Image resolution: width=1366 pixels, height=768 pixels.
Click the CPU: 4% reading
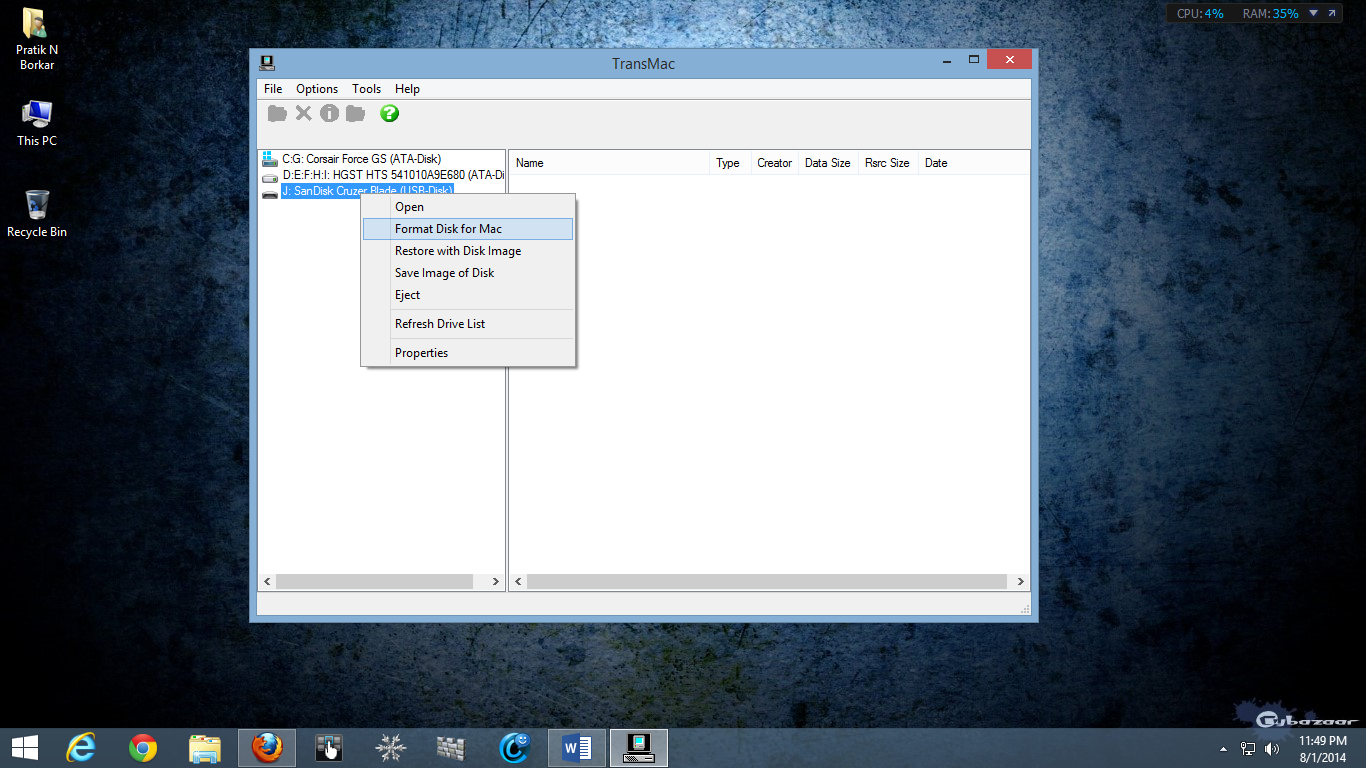pos(1200,14)
